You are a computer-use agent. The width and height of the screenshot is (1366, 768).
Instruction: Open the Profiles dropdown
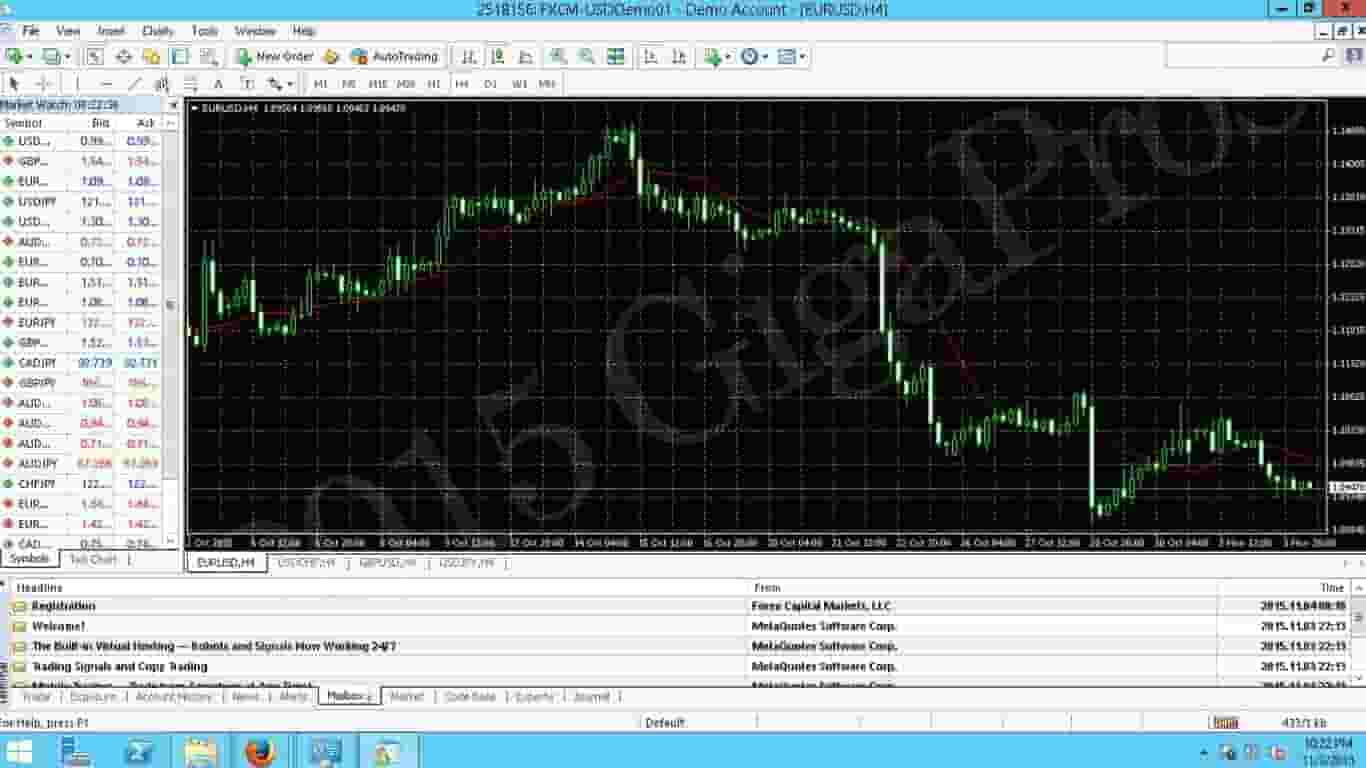[56, 57]
